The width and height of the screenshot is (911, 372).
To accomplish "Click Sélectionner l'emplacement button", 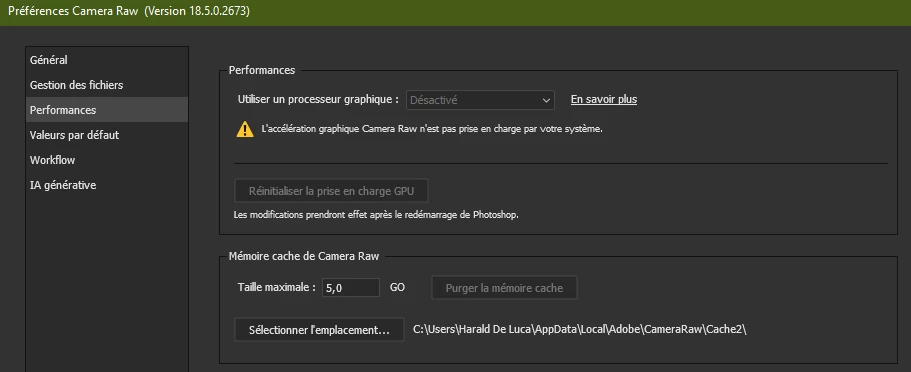I will (319, 330).
